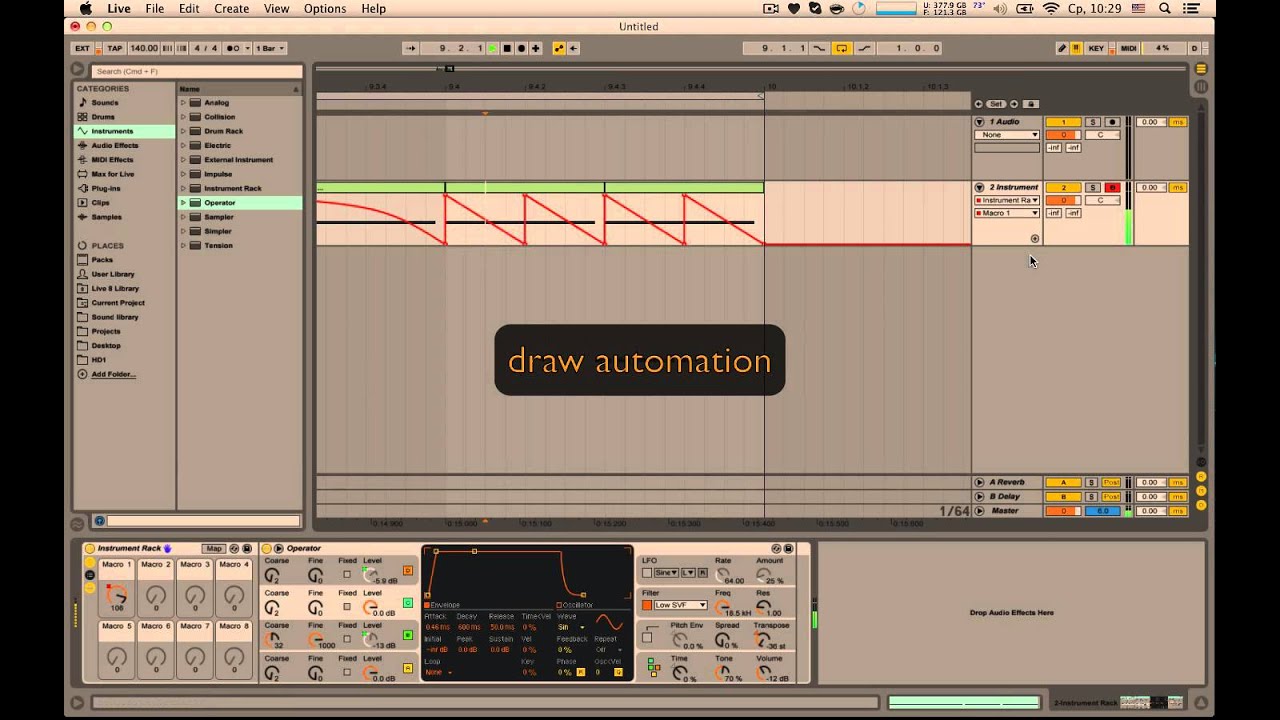Click the Spotlight search icon
The width and height of the screenshot is (1280, 720).
[1165, 9]
